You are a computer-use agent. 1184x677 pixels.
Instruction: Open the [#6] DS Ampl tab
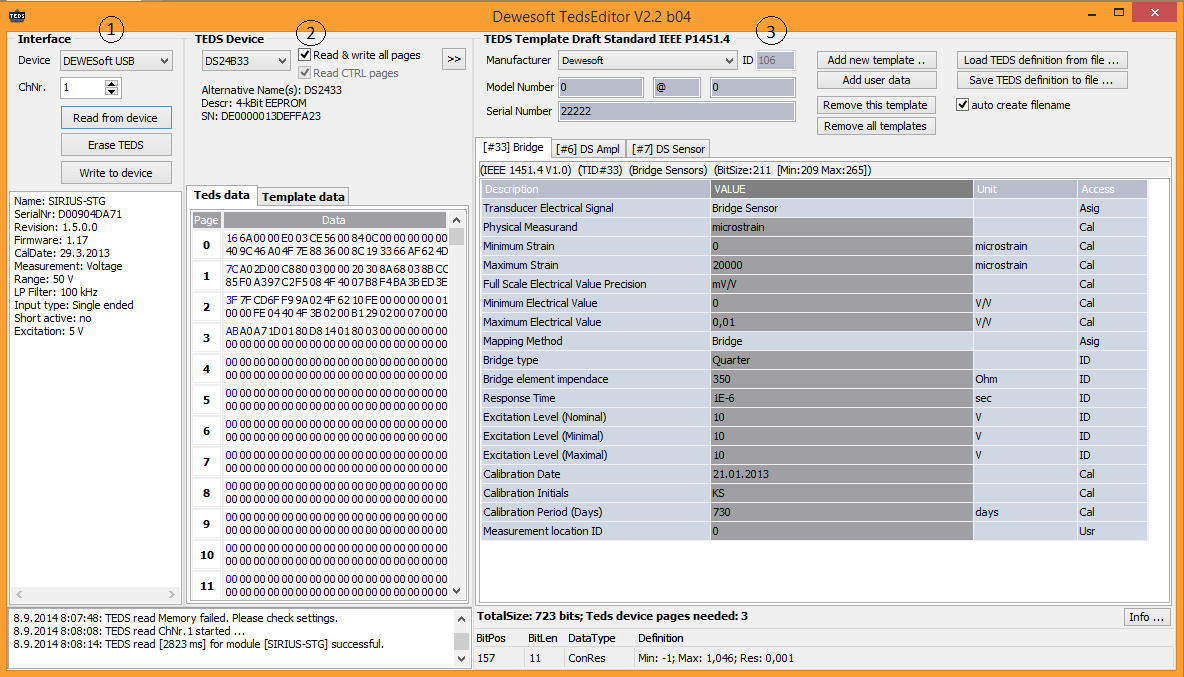tap(587, 149)
